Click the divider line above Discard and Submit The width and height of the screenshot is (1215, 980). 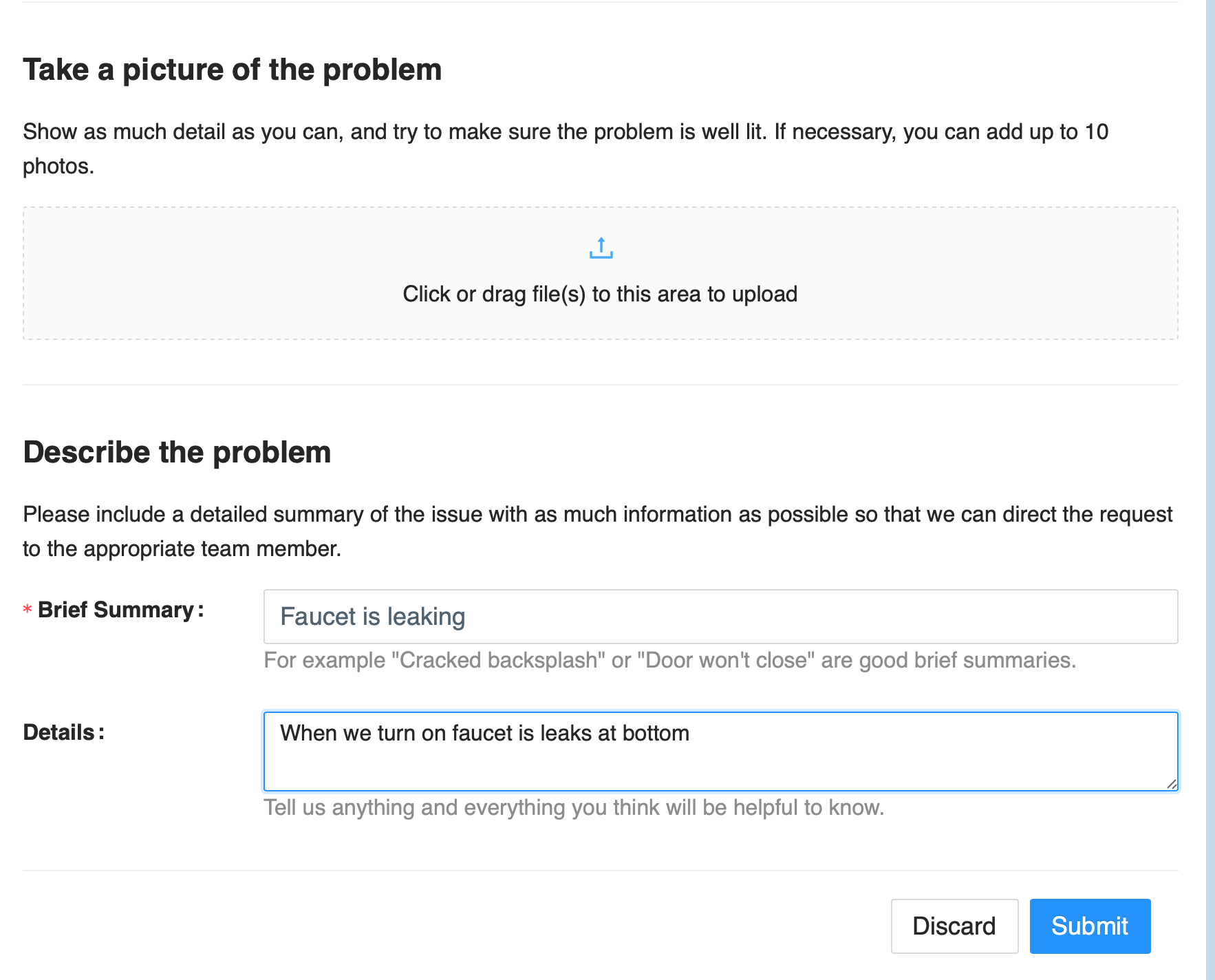(x=600, y=871)
